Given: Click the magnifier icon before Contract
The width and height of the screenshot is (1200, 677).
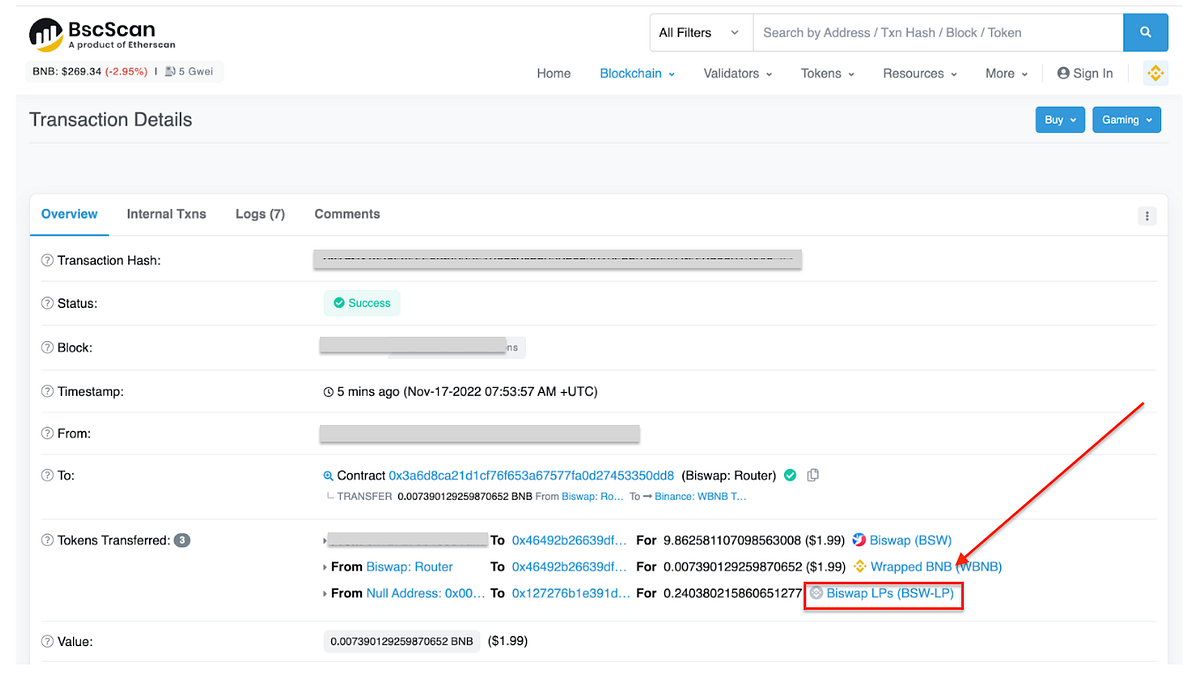Looking at the screenshot, I should (328, 476).
